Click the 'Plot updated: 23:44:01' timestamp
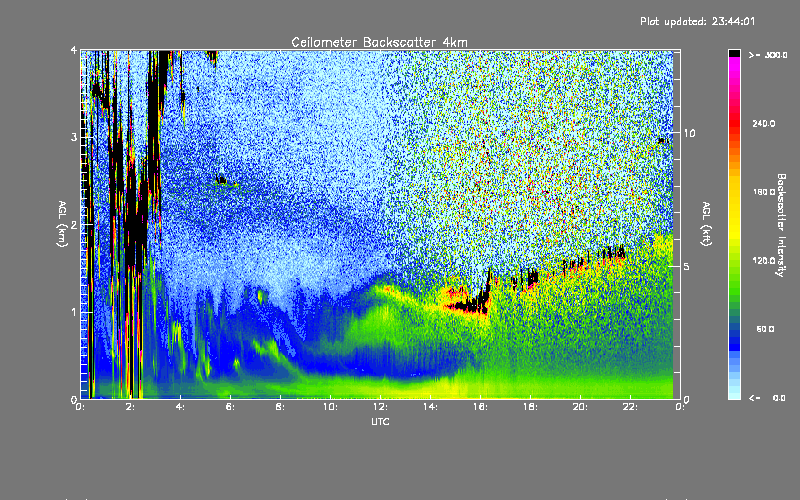 697,21
